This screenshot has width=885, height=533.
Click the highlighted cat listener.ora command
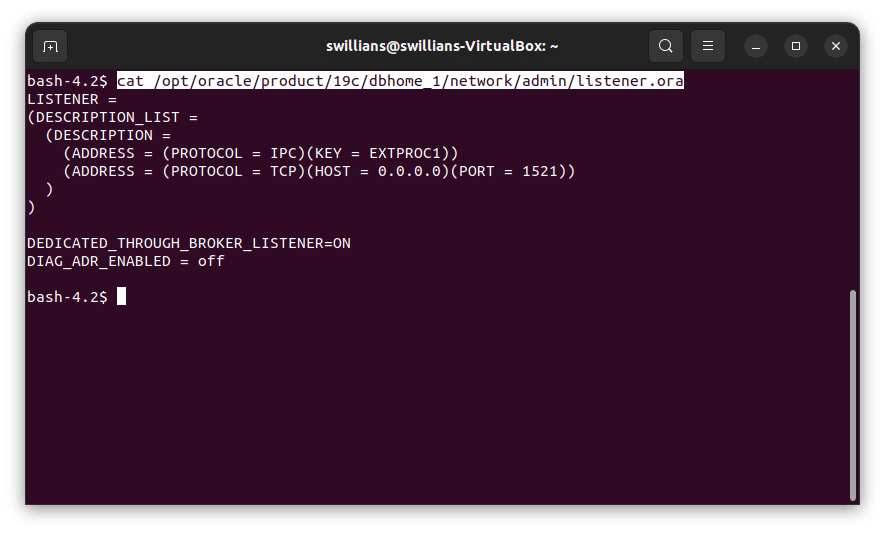pos(400,81)
